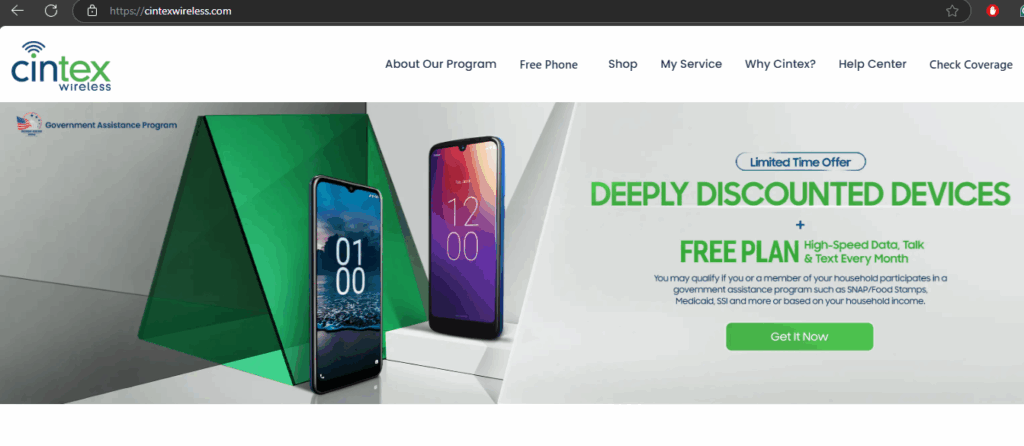Click the browser back arrow
The image size is (1024, 446).
tap(18, 10)
